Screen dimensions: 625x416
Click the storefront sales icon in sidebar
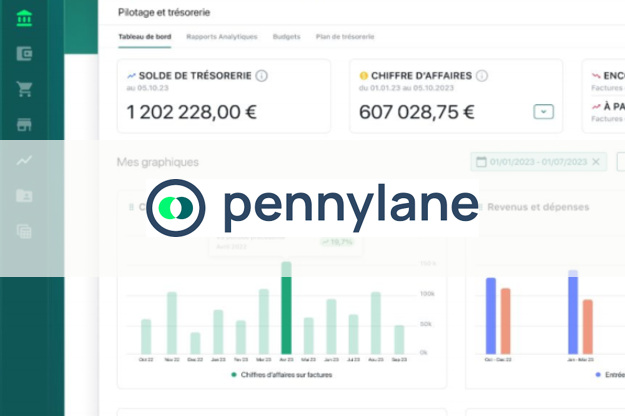point(24,125)
